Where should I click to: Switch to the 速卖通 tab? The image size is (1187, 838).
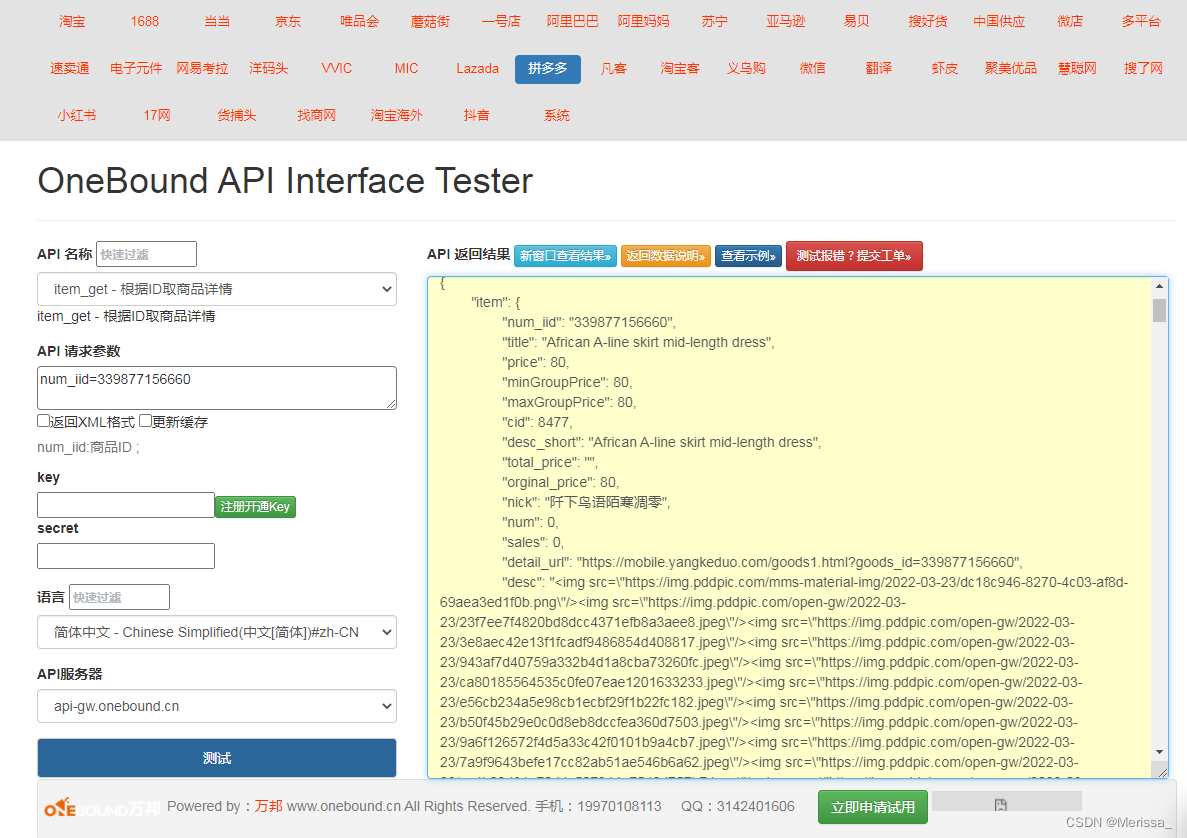pos(70,69)
